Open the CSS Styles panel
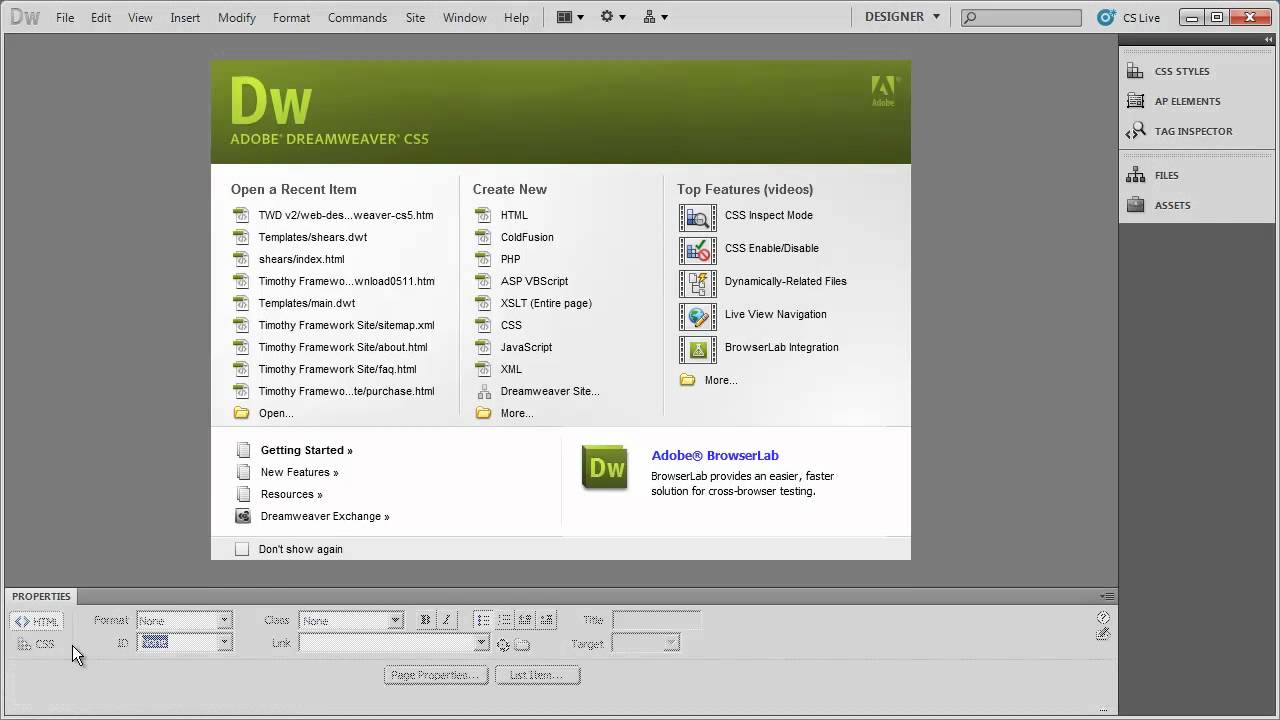The image size is (1280, 720). (1168, 71)
